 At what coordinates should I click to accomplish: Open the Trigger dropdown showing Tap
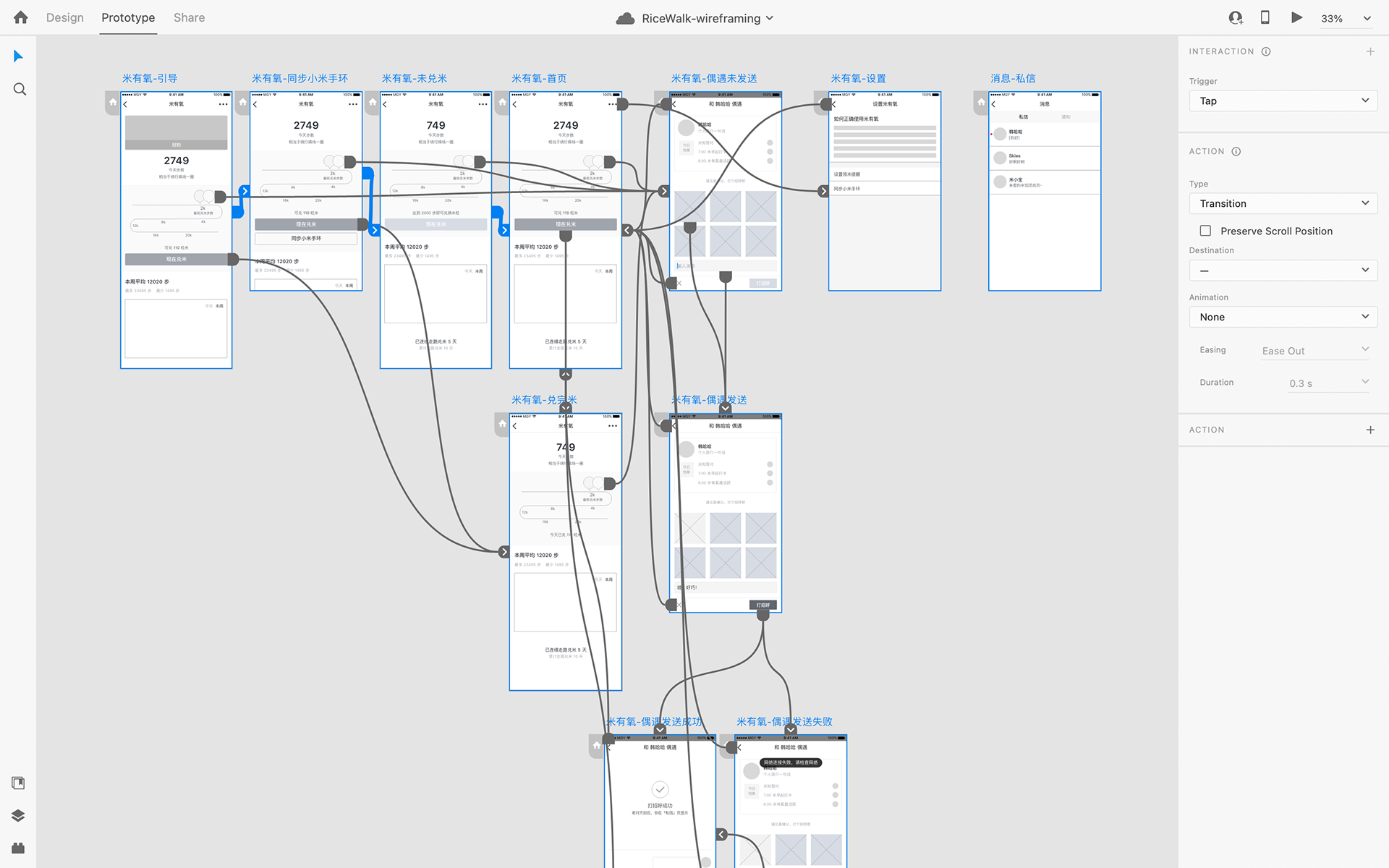1283,101
